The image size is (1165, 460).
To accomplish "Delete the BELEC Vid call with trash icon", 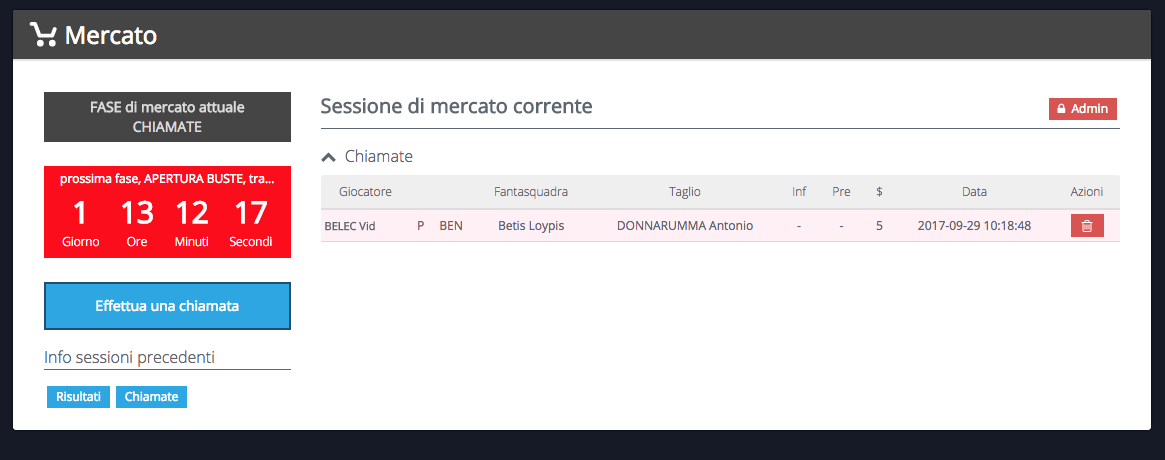I will [x=1087, y=226].
